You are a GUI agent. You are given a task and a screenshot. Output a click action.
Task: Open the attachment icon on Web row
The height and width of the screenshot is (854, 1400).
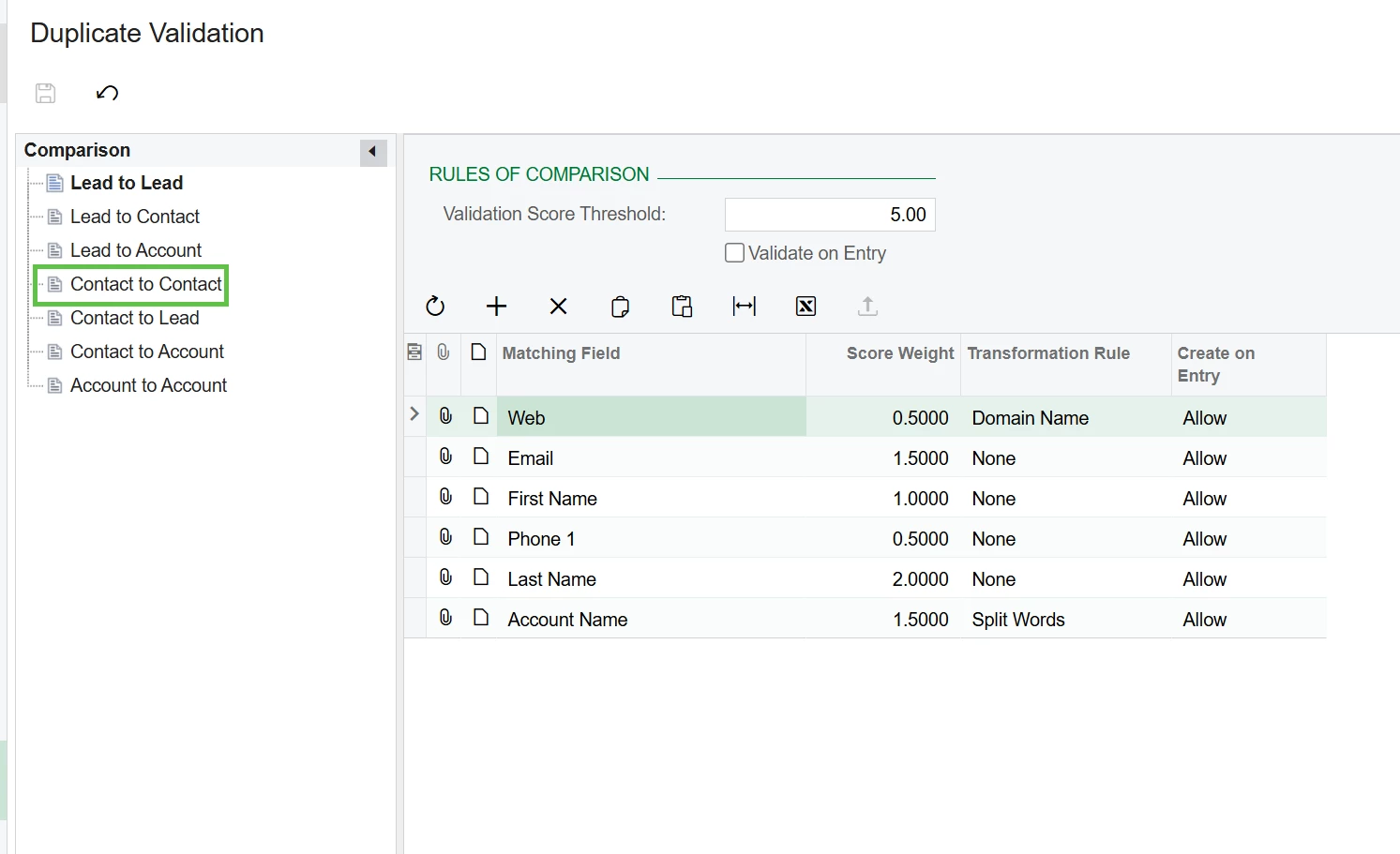(445, 416)
